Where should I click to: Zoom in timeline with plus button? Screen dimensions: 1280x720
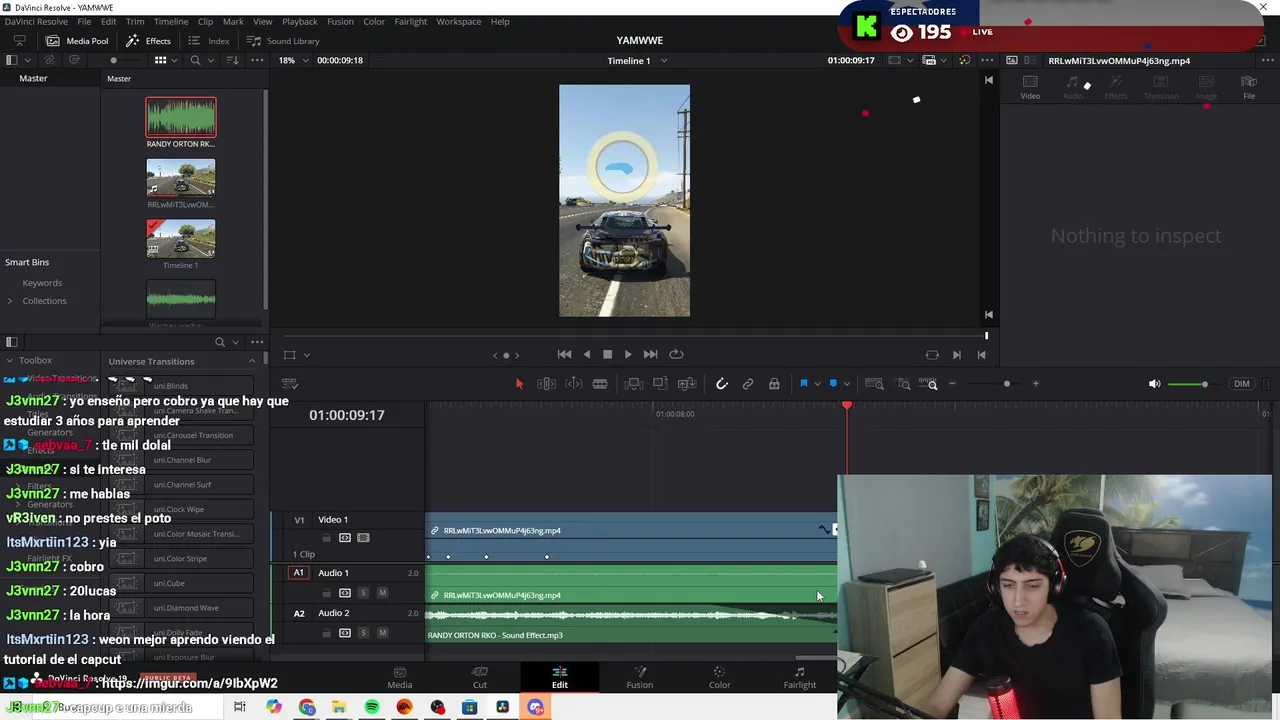1035,384
